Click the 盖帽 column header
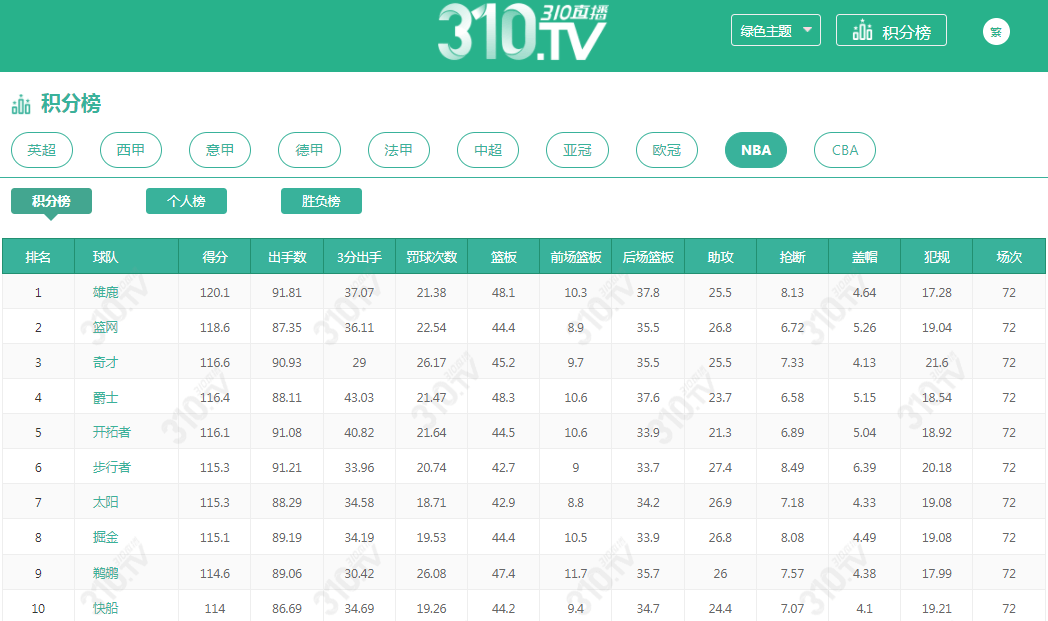This screenshot has width=1048, height=621. tap(864, 257)
